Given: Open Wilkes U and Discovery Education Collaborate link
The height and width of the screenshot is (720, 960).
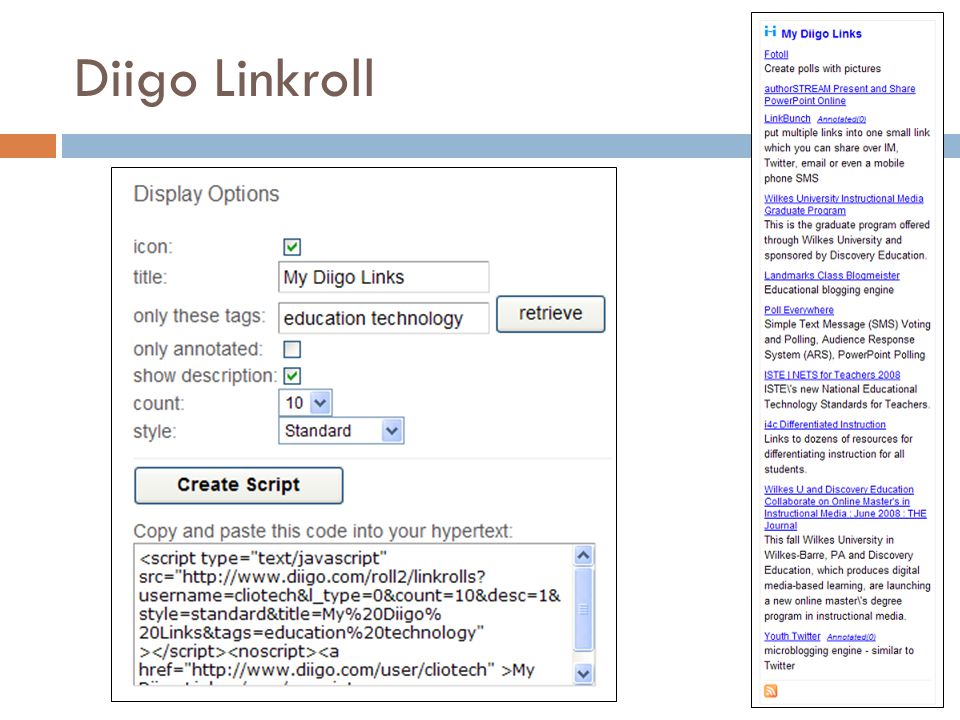Looking at the screenshot, I should [845, 508].
